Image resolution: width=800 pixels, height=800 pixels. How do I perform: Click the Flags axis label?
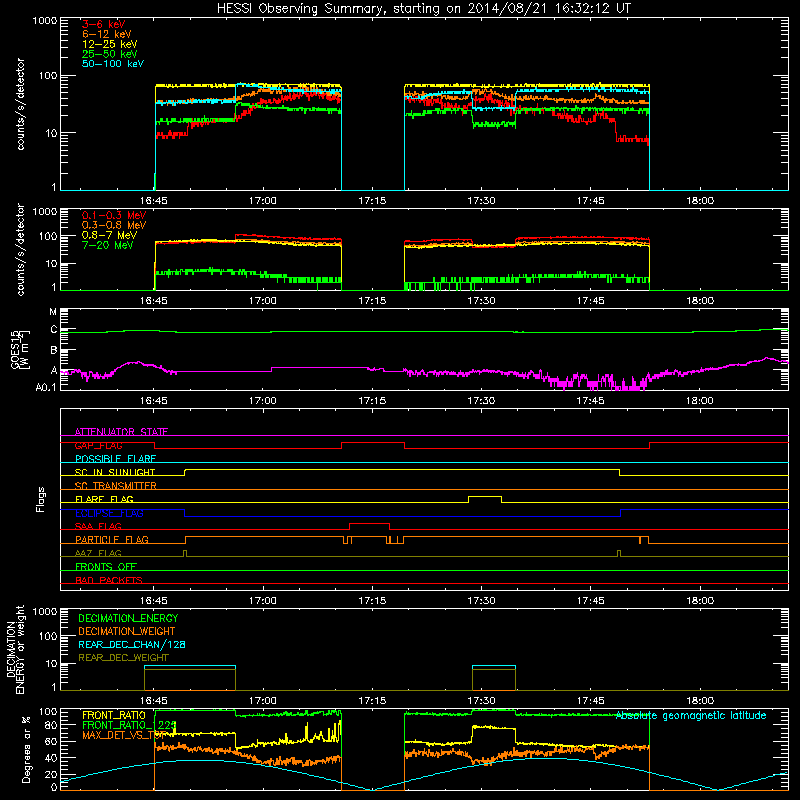point(41,499)
